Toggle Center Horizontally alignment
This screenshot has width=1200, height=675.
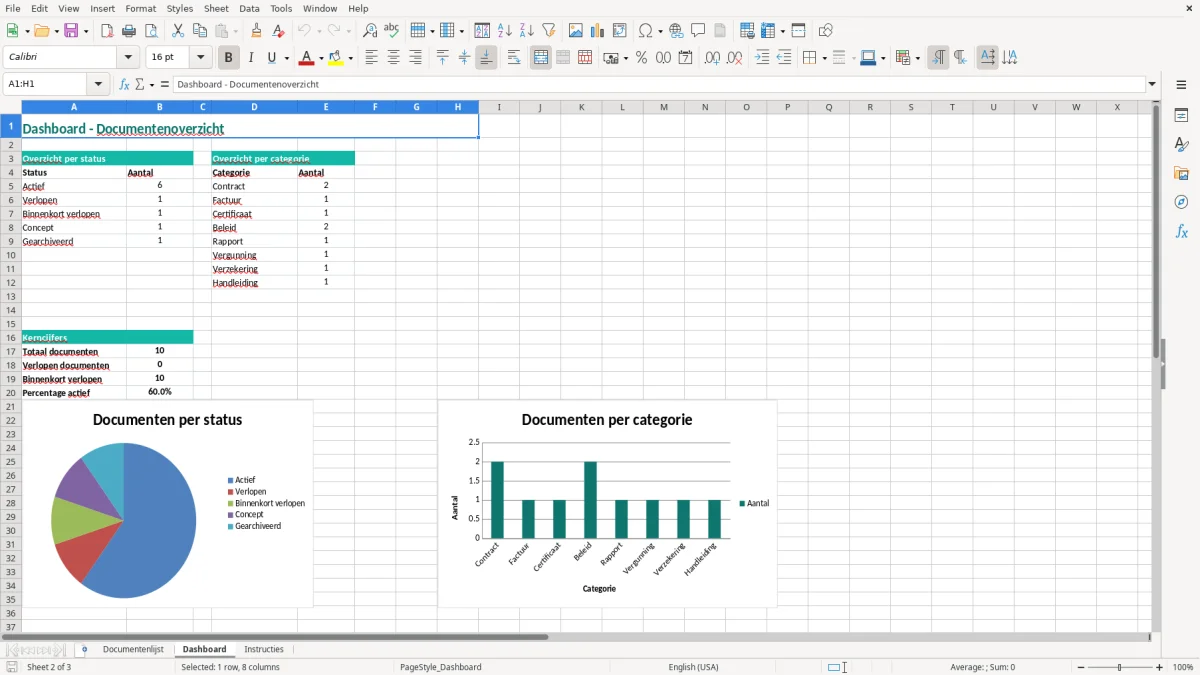click(x=393, y=58)
